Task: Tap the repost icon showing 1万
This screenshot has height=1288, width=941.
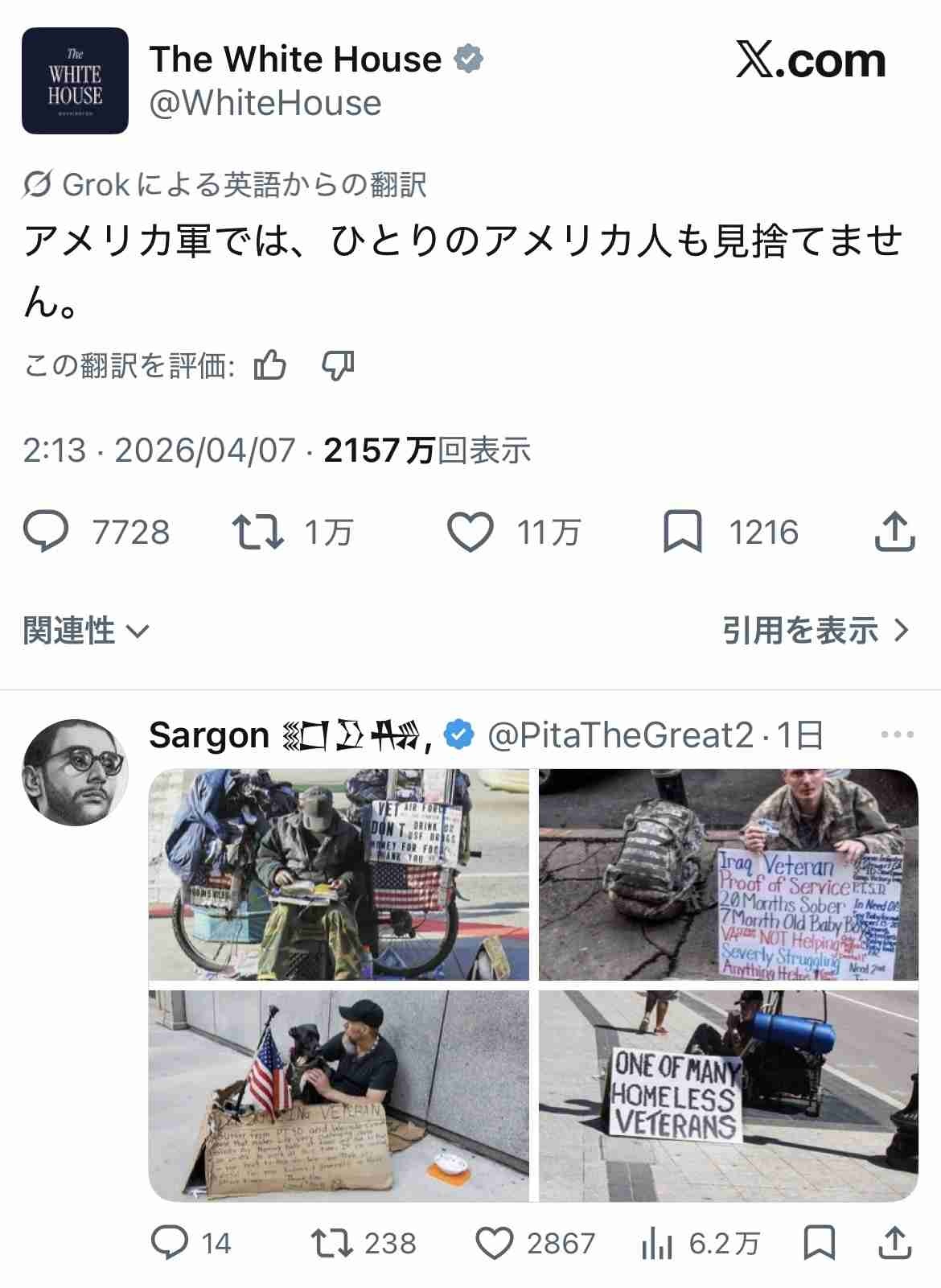Action: click(x=257, y=532)
